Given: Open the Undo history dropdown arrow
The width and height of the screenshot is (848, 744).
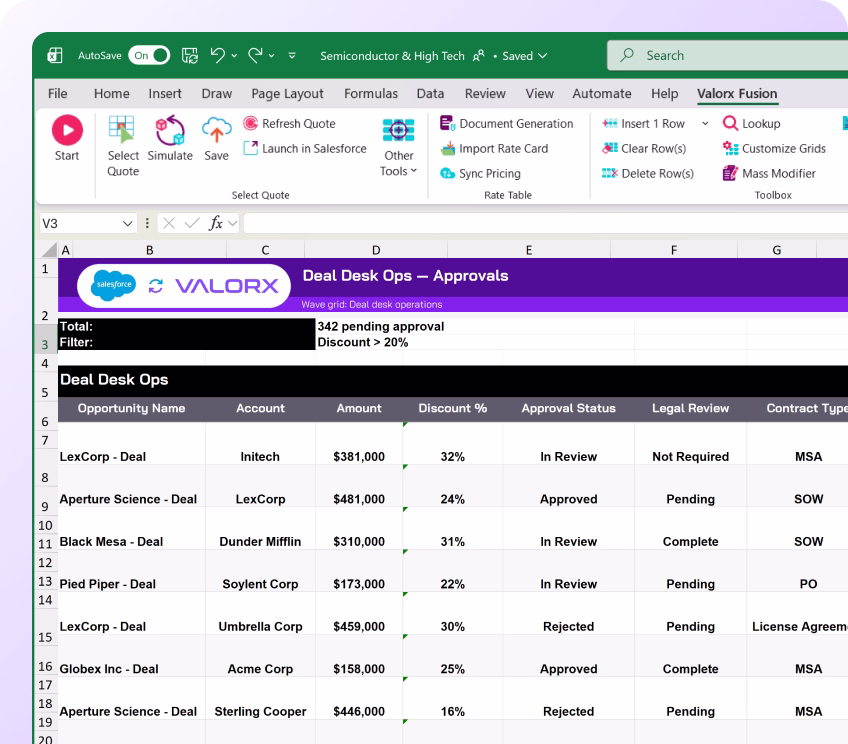Looking at the screenshot, I should coord(234,56).
